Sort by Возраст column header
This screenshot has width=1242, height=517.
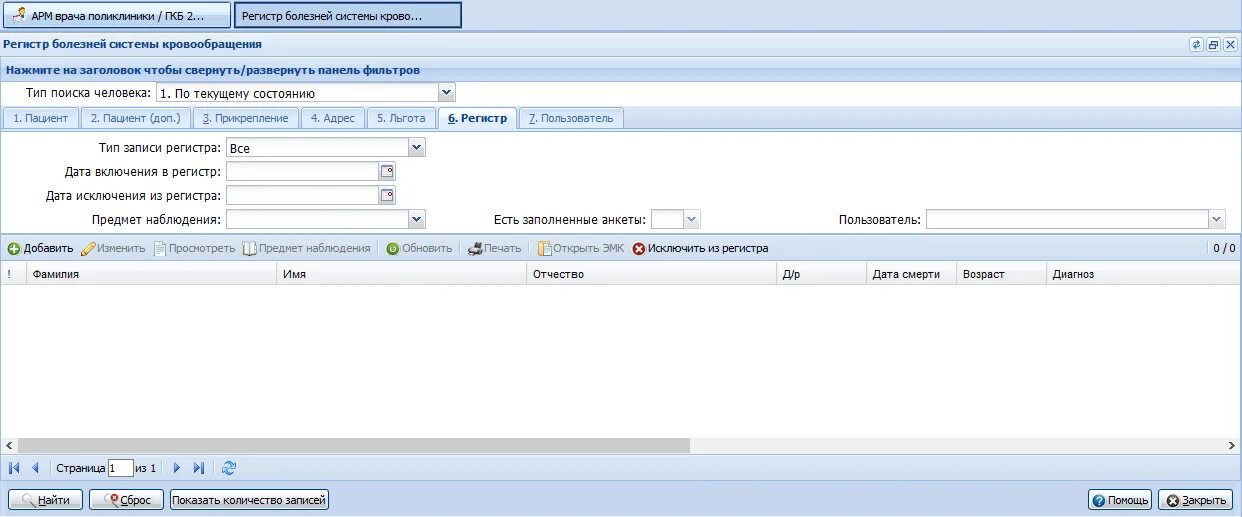click(x=1002, y=274)
